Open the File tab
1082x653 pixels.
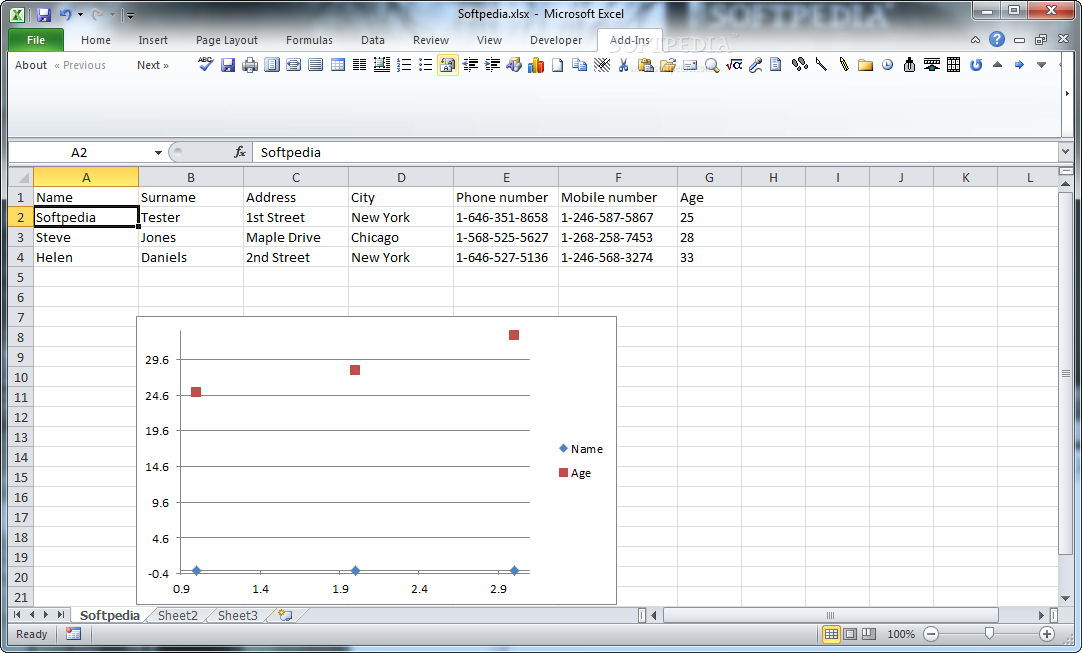click(36, 40)
